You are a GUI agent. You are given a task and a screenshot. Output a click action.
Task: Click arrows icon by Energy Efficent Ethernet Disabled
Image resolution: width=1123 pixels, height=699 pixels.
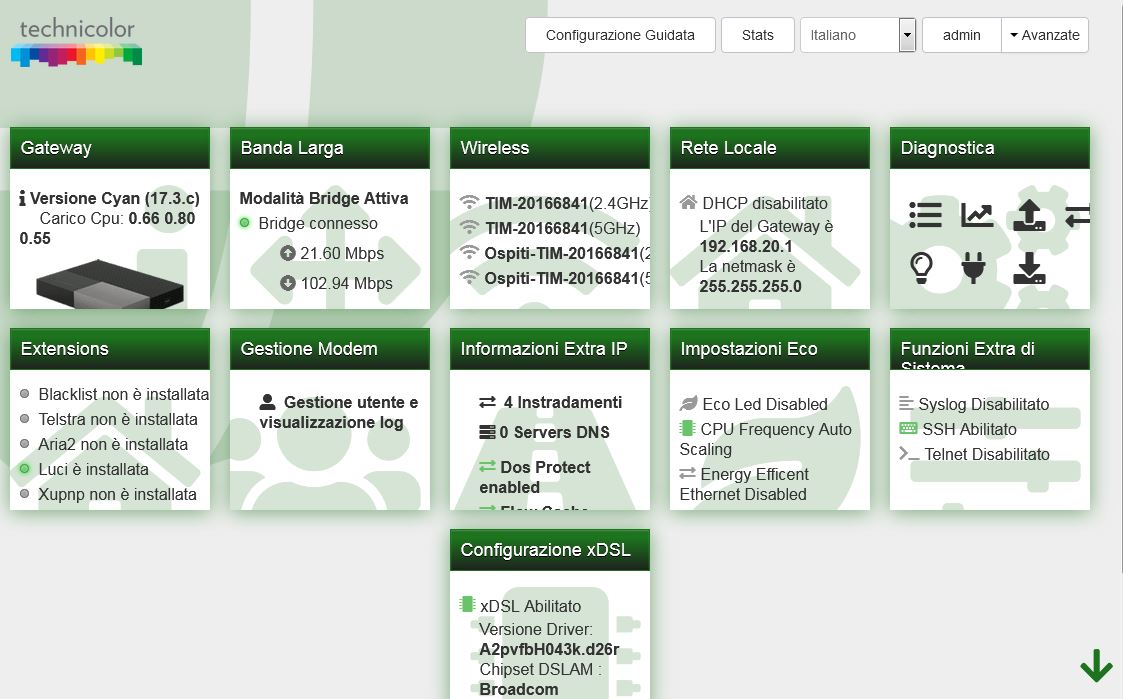(x=688, y=473)
